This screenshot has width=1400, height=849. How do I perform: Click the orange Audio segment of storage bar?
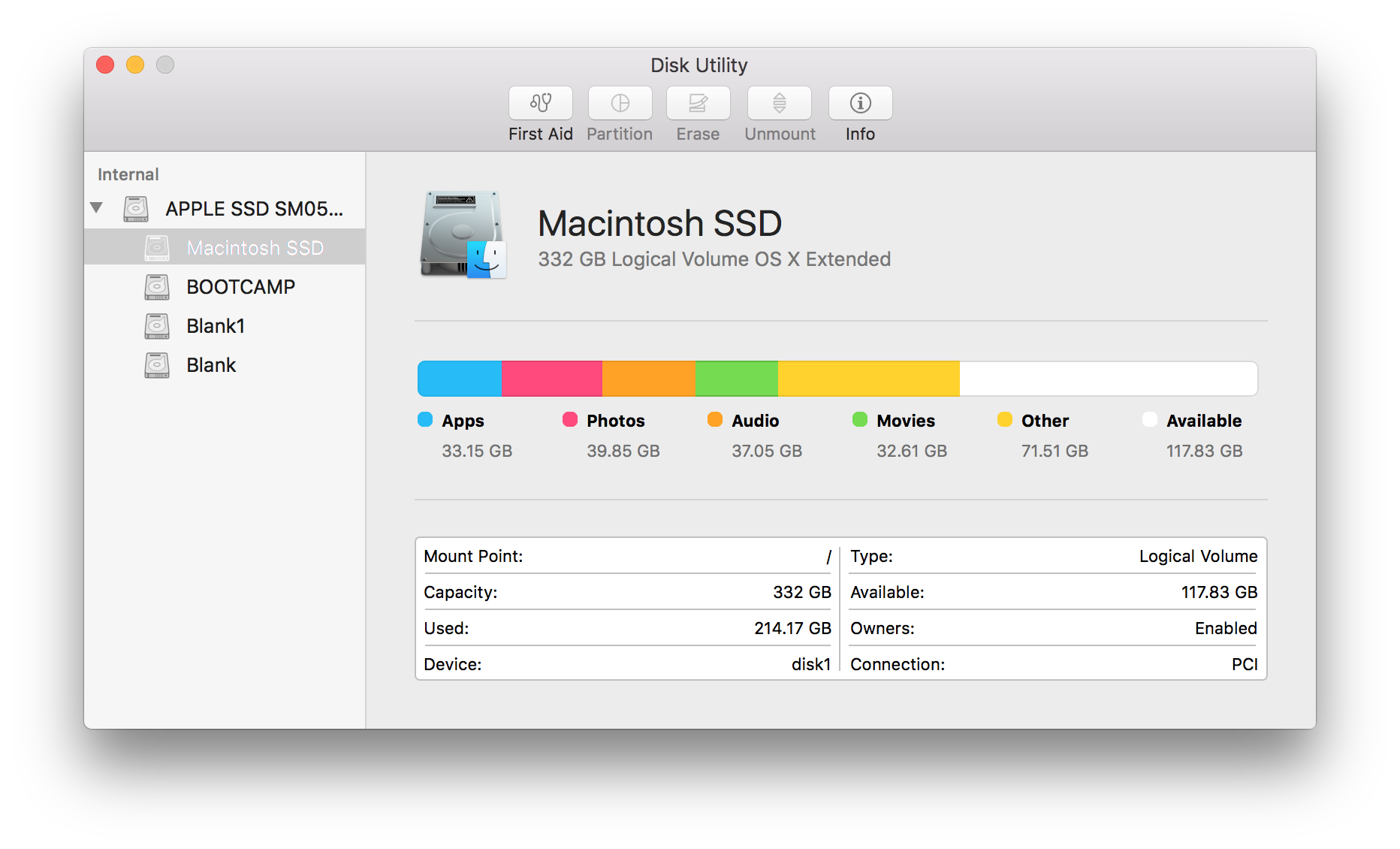[649, 379]
